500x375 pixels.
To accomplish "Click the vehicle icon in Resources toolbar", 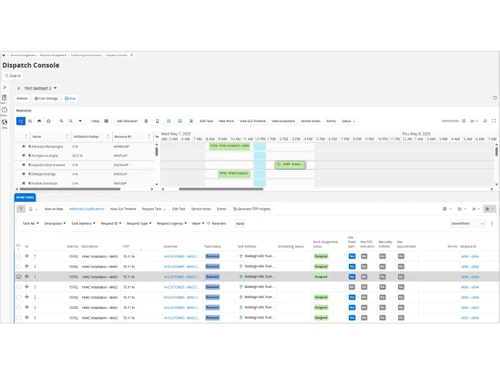I will click(39, 121).
